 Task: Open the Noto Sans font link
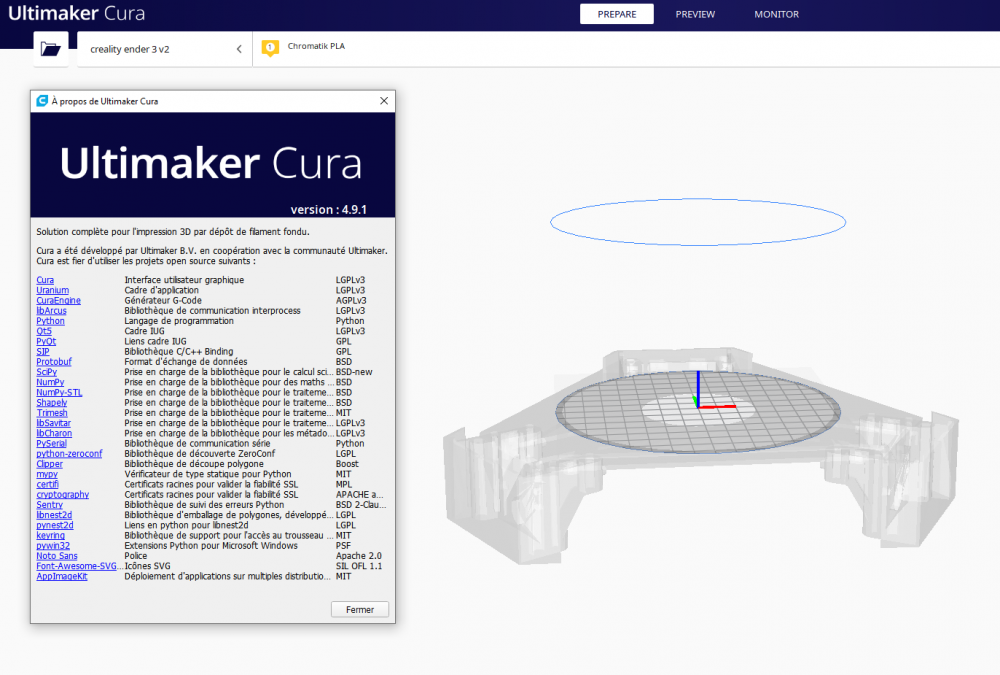tap(57, 556)
